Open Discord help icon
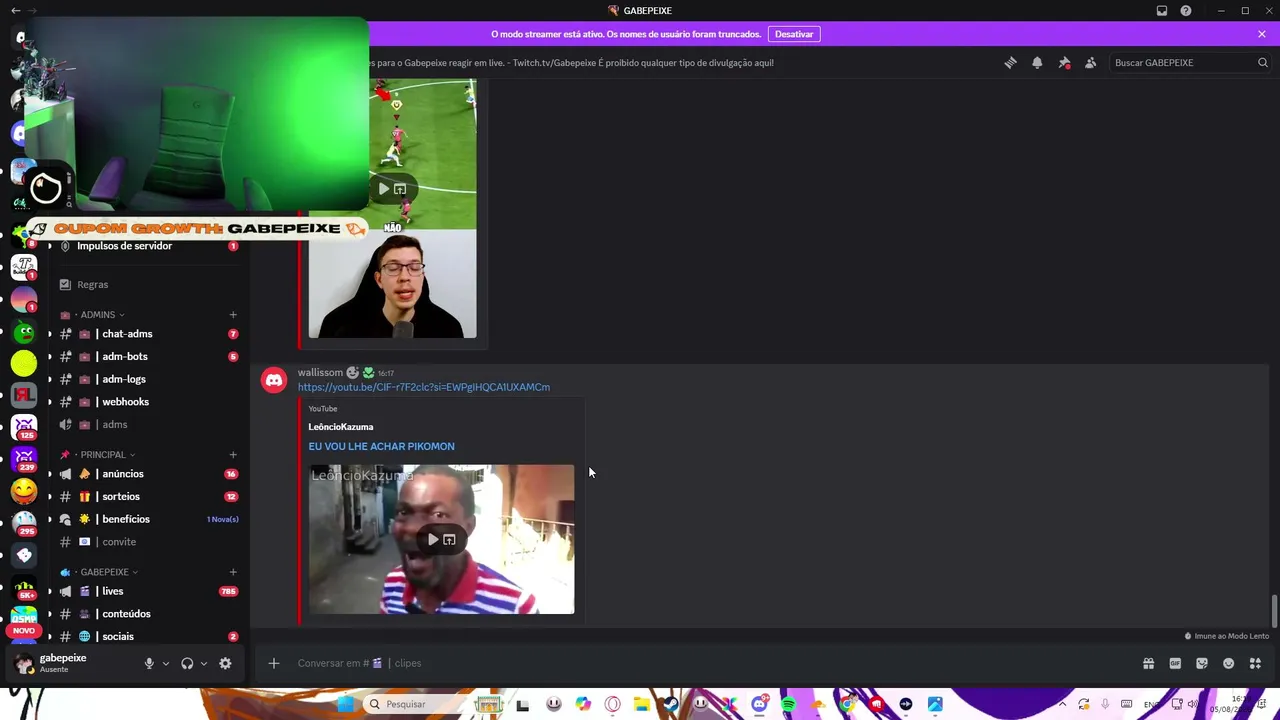The height and width of the screenshot is (720, 1280). (1186, 11)
